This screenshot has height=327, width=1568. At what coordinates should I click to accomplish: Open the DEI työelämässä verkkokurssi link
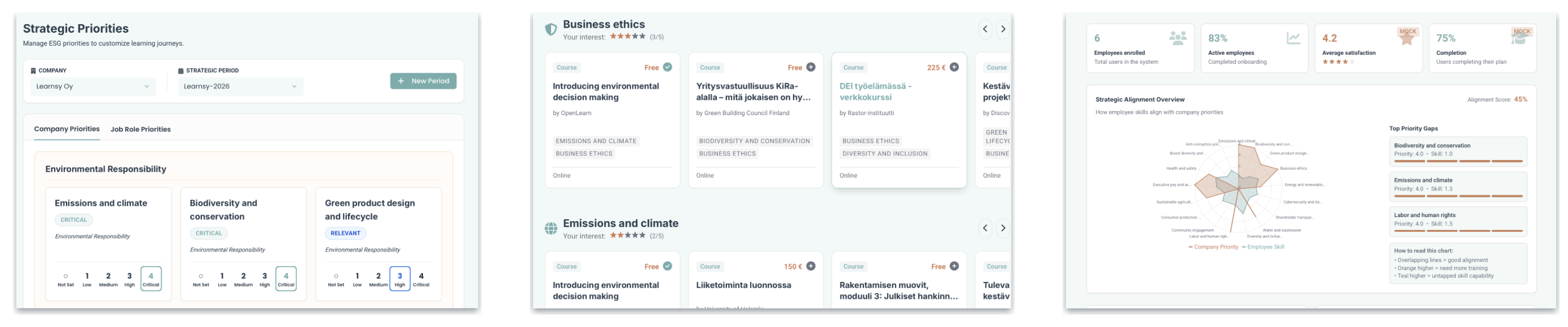point(875,91)
